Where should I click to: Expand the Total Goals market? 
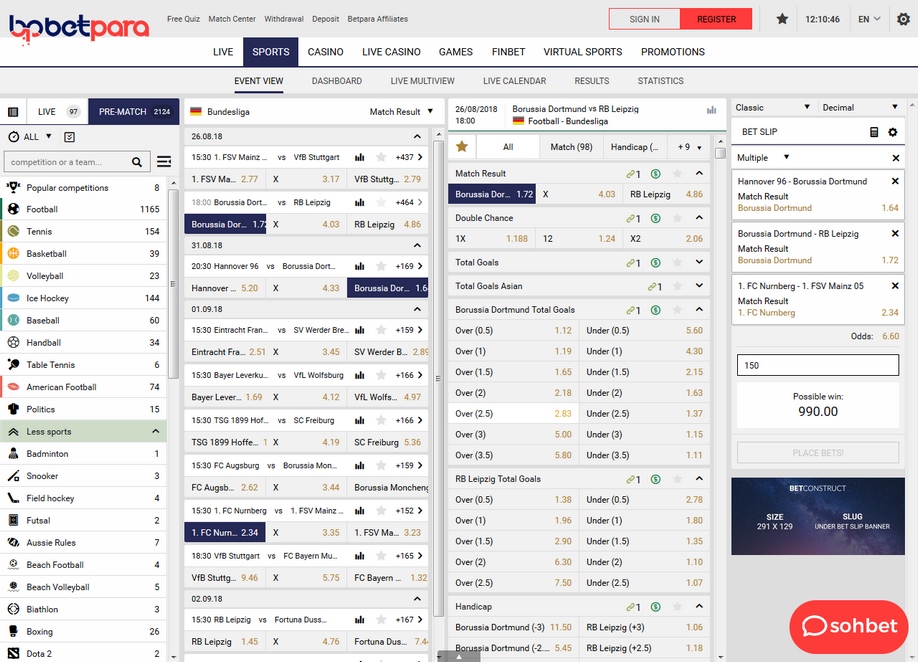(699, 262)
